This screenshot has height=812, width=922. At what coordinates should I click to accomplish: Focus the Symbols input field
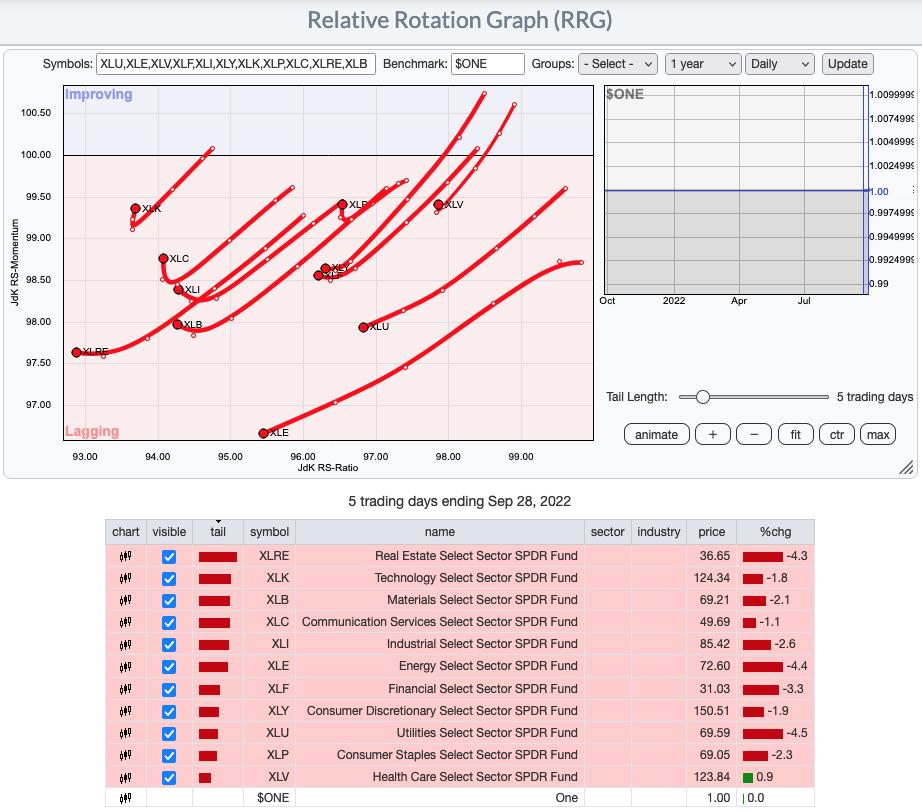click(235, 64)
